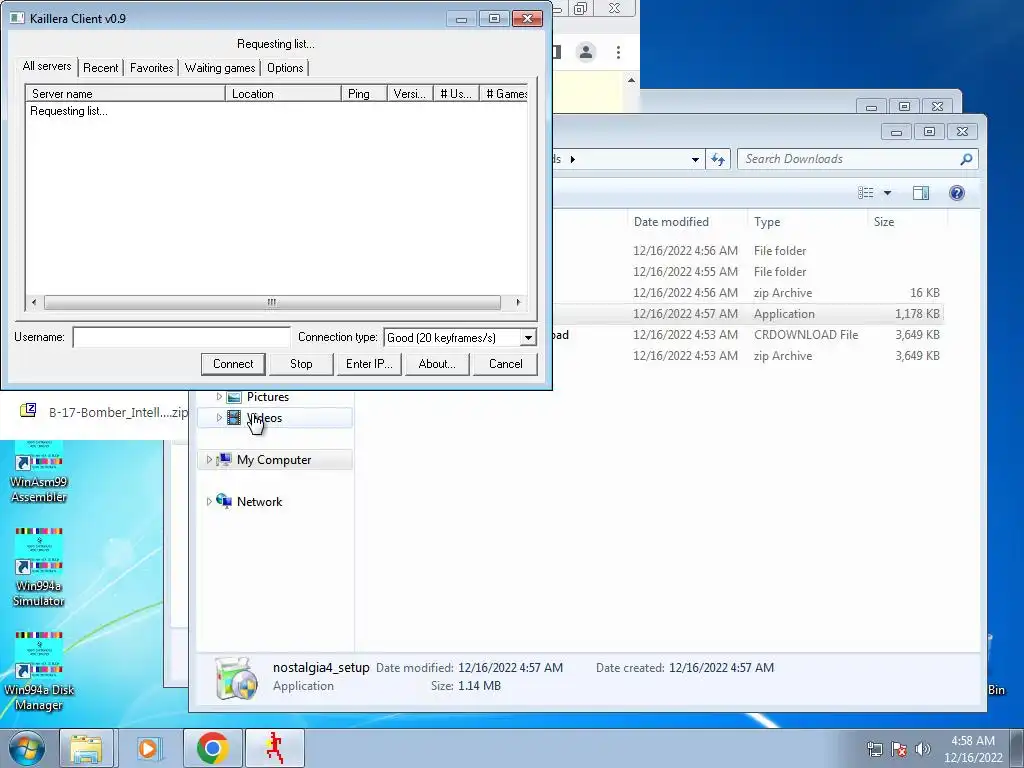Click the Search Downloads box
This screenshot has width=1024, height=768.
click(x=848, y=159)
